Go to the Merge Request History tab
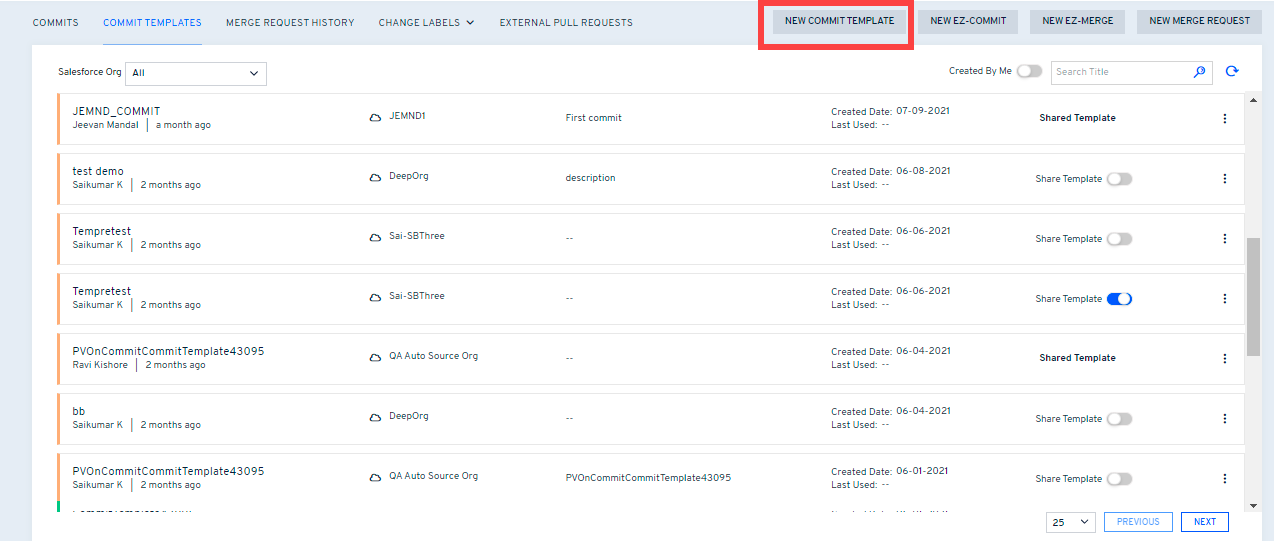This screenshot has height=541, width=1274. [290, 22]
